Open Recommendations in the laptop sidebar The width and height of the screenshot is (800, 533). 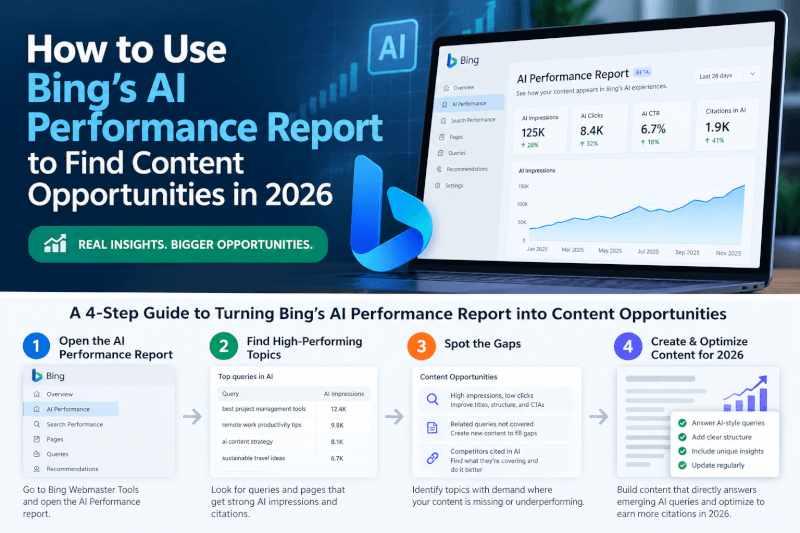[467, 169]
